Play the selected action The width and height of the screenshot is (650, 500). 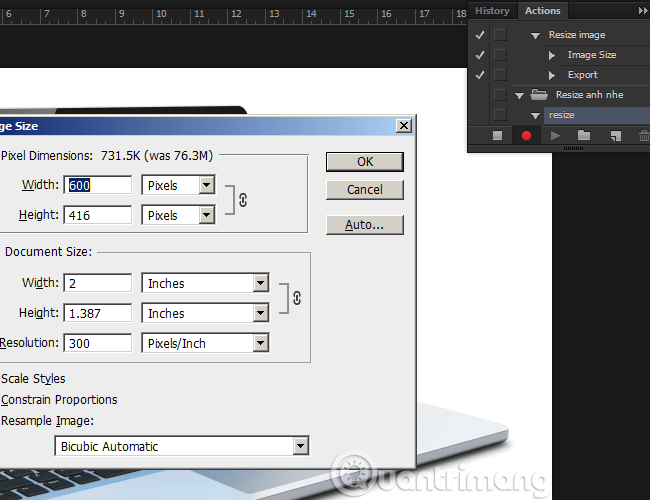(x=555, y=136)
